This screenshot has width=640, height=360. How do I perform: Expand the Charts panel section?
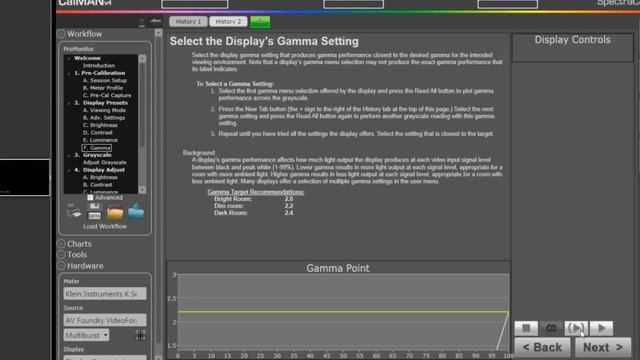[x=61, y=244]
